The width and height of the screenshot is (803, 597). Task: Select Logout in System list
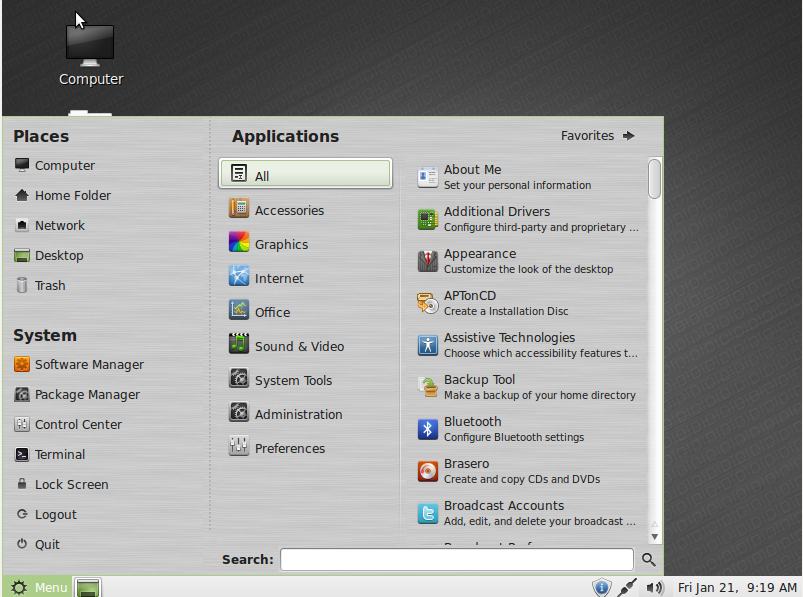46,515
